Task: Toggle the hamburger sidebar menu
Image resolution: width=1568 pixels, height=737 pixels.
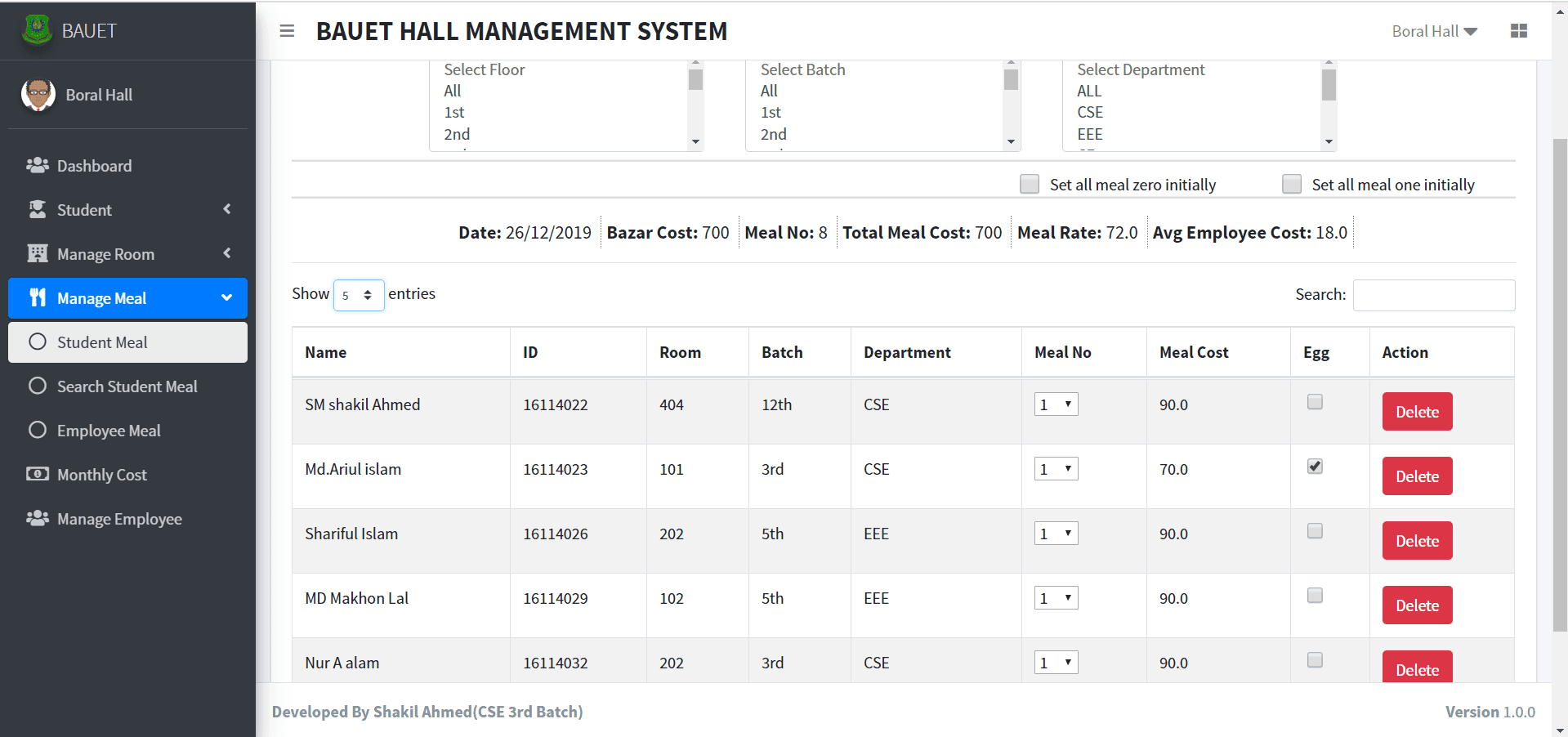Action: pyautogui.click(x=287, y=31)
